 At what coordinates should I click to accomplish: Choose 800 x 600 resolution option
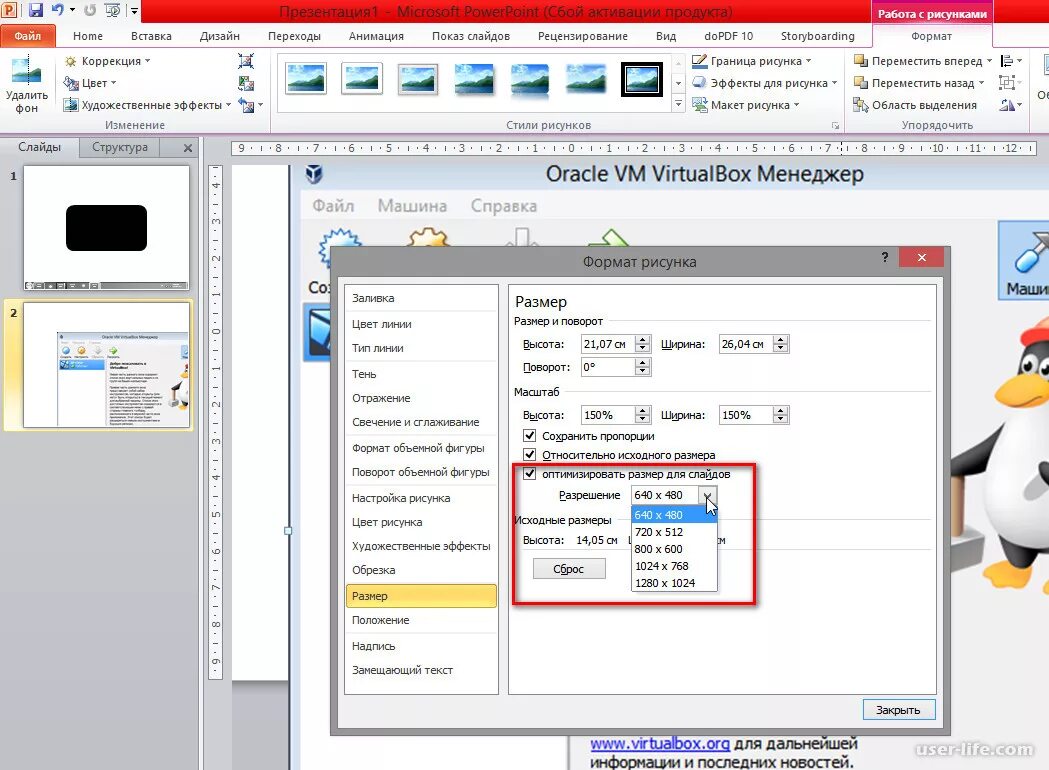[674, 549]
